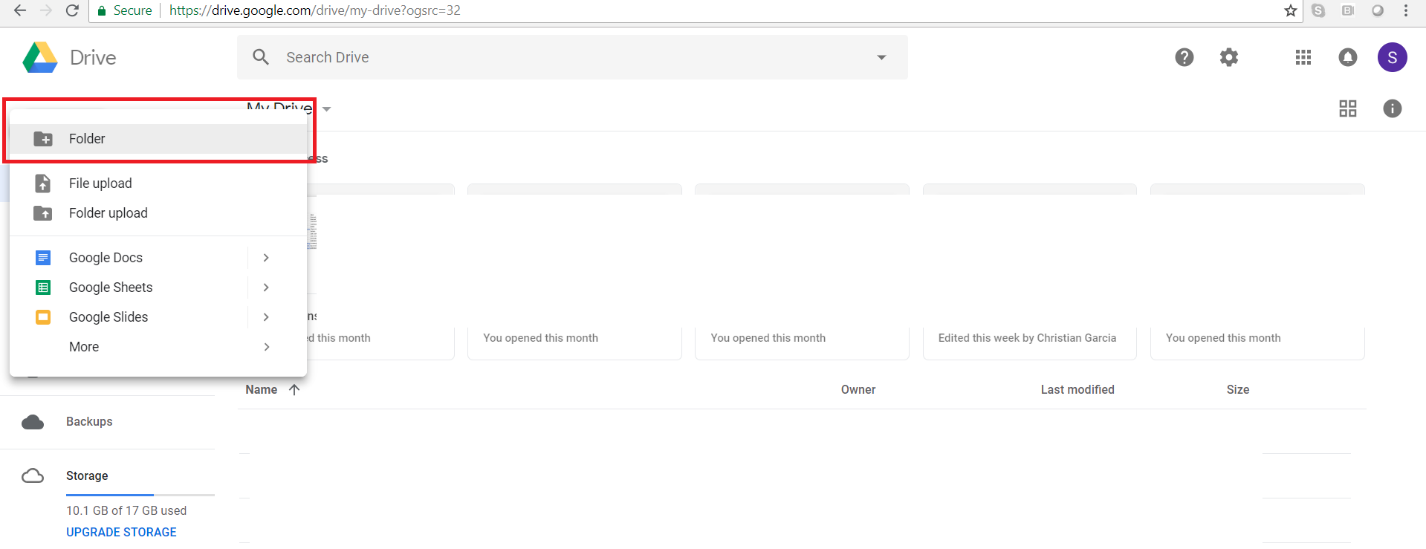The image size is (1426, 549).
Task: Click the search magnifier icon
Action: pyautogui.click(x=261, y=57)
